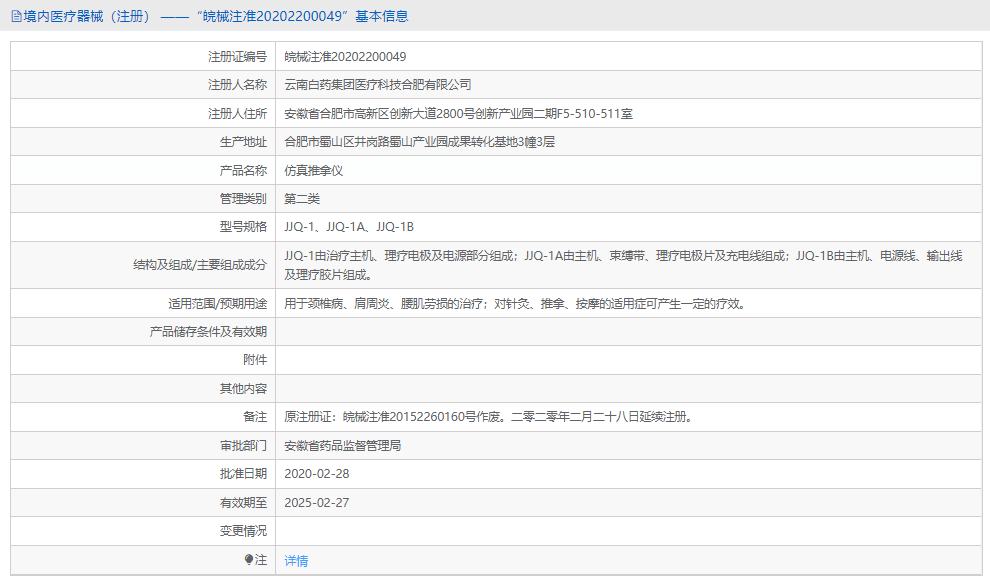Screen dimensions: 990x580
Task: Click the bulb icon next to 注
Action: (249, 559)
